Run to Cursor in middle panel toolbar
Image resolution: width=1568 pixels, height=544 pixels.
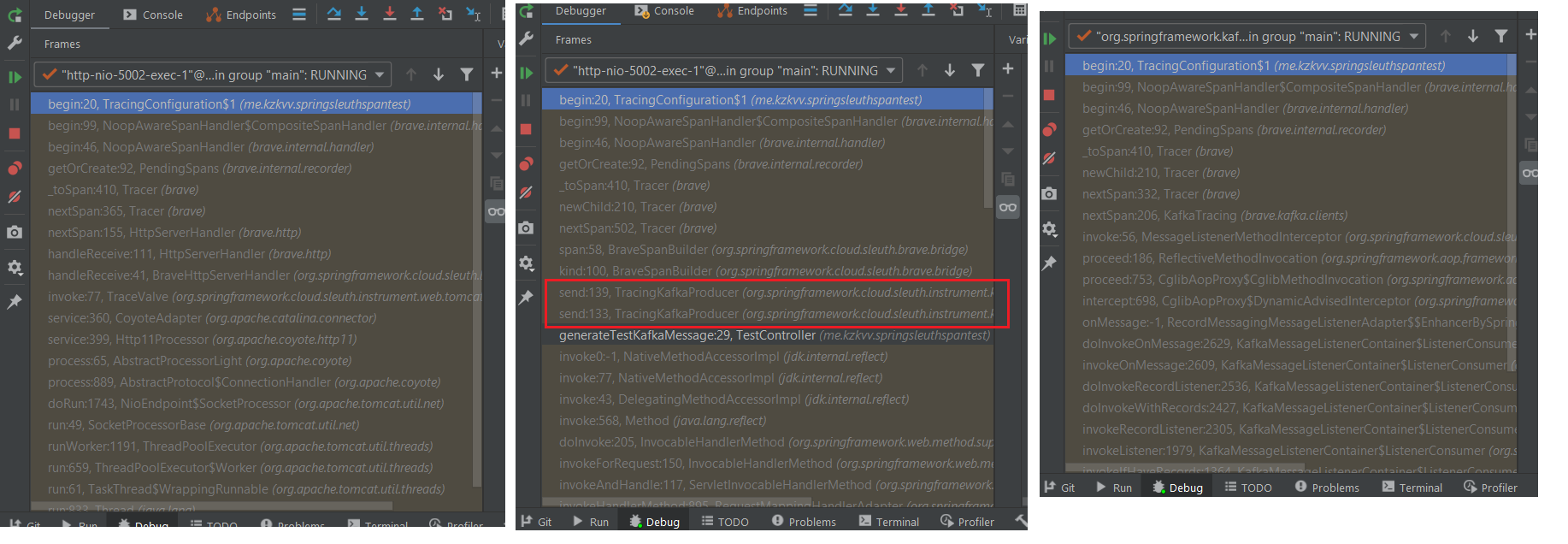pos(986,10)
